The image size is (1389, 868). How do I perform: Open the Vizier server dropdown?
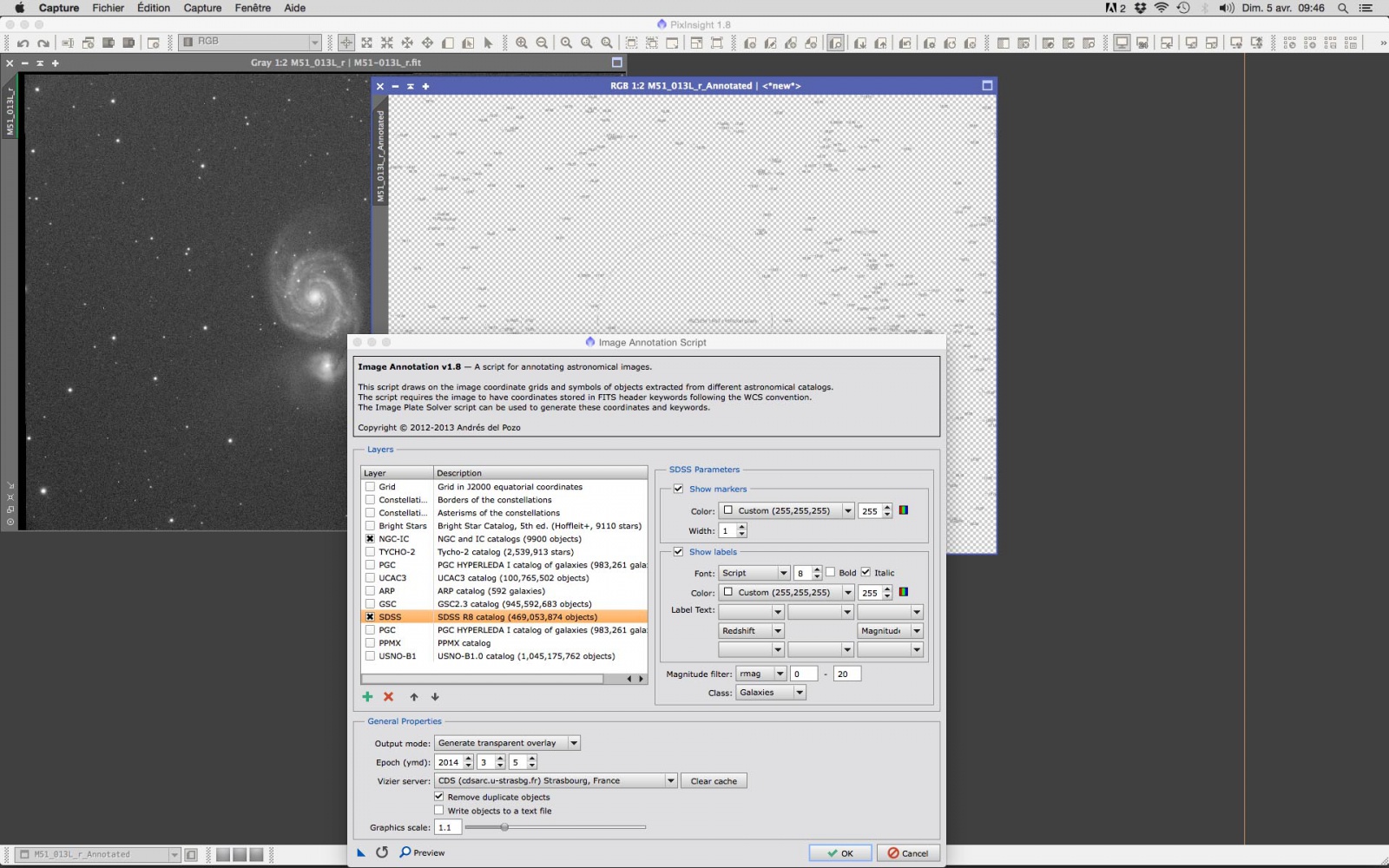[556, 780]
